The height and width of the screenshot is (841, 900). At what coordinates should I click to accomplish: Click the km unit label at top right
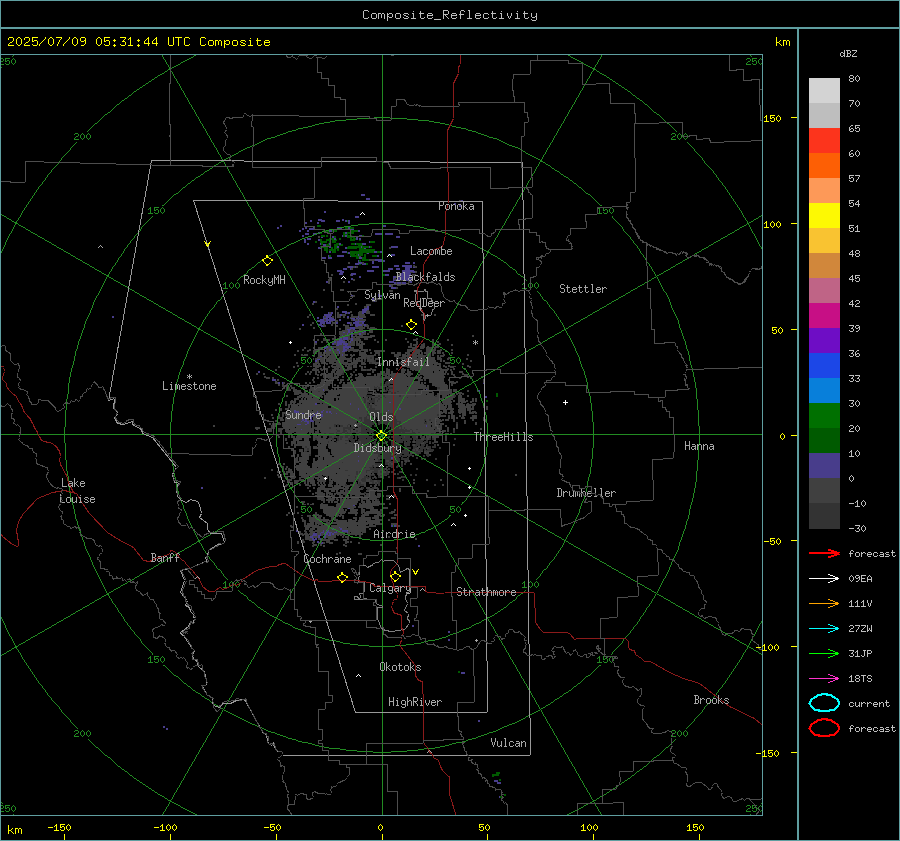(x=782, y=42)
